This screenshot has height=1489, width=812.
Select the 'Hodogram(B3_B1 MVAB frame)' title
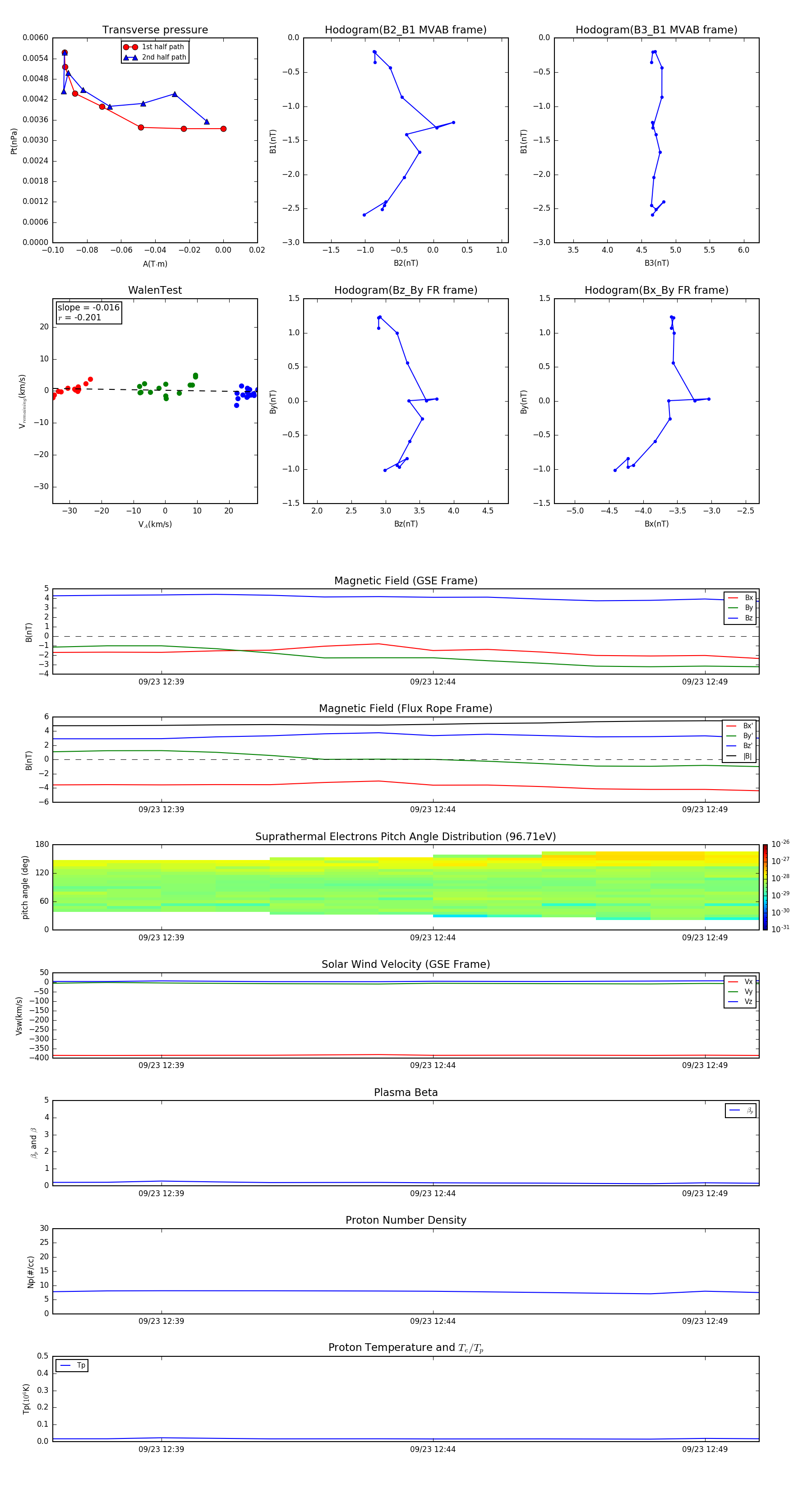pyautogui.click(x=656, y=30)
